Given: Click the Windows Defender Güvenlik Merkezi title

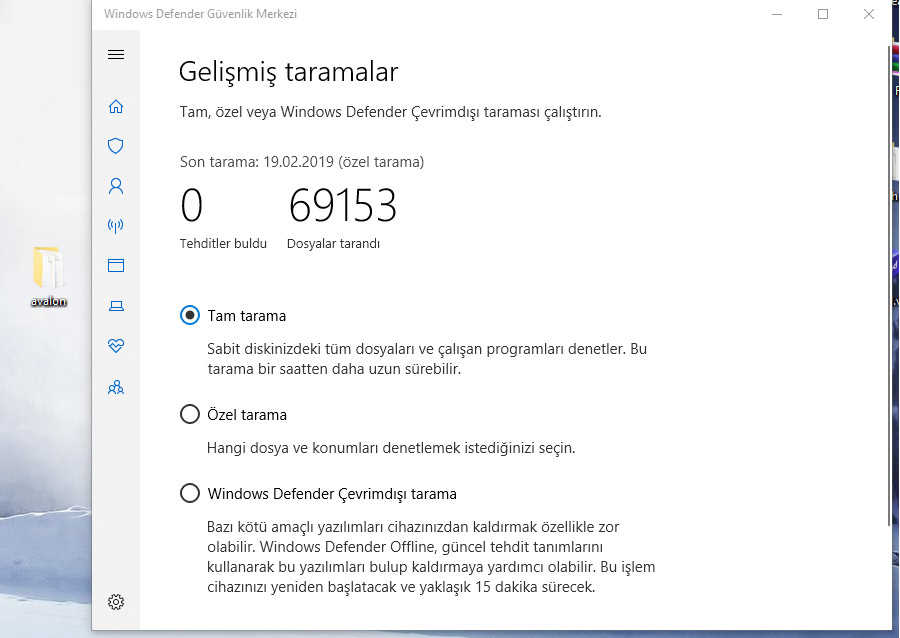Looking at the screenshot, I should tap(200, 14).
